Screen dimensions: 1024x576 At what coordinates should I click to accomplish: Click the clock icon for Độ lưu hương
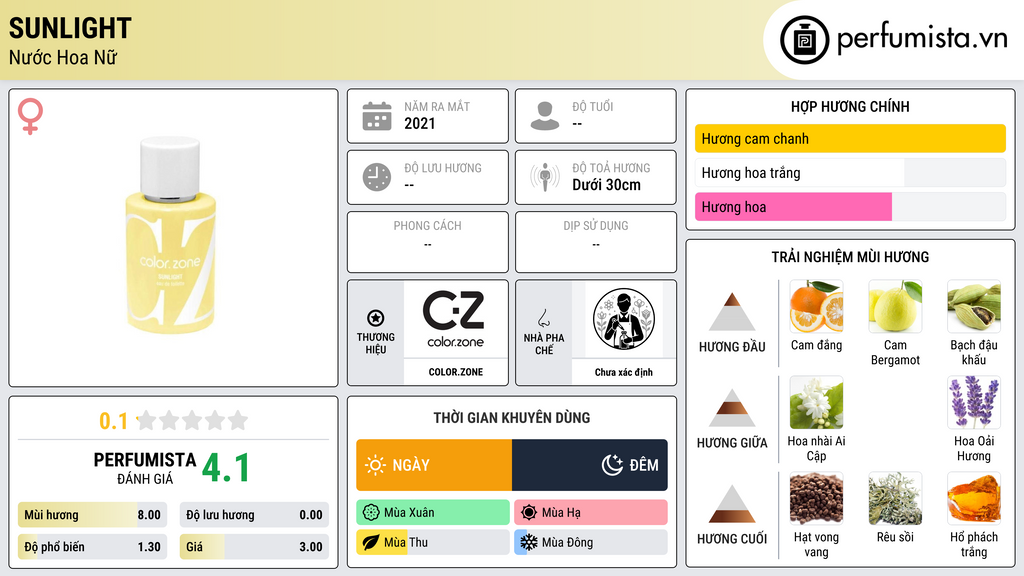coord(377,177)
